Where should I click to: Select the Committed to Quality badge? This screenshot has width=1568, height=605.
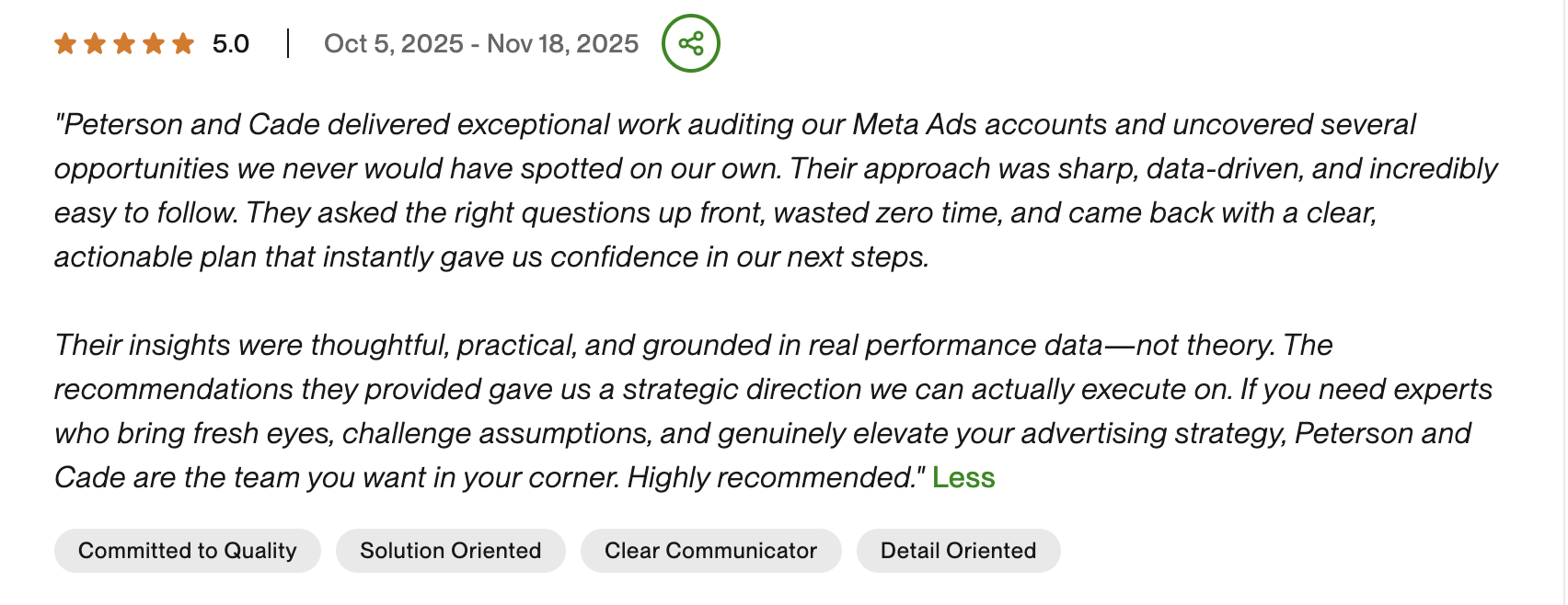click(187, 550)
